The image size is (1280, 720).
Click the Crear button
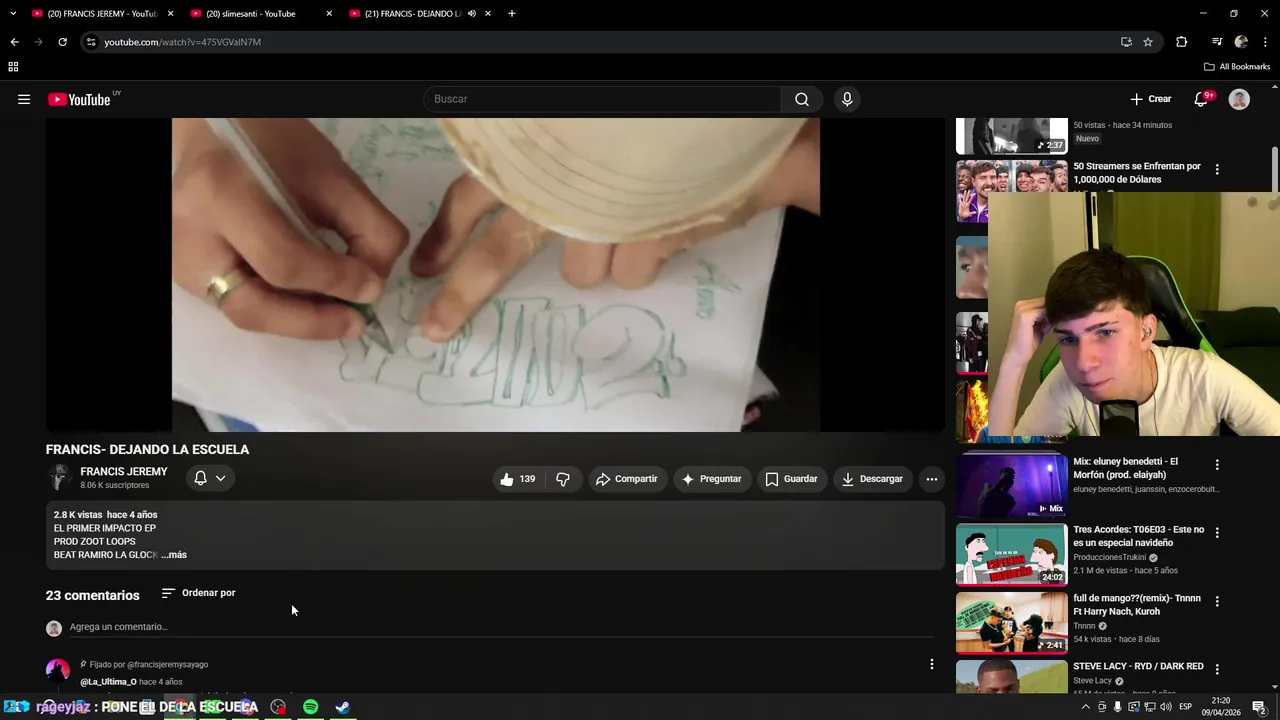click(x=1150, y=99)
